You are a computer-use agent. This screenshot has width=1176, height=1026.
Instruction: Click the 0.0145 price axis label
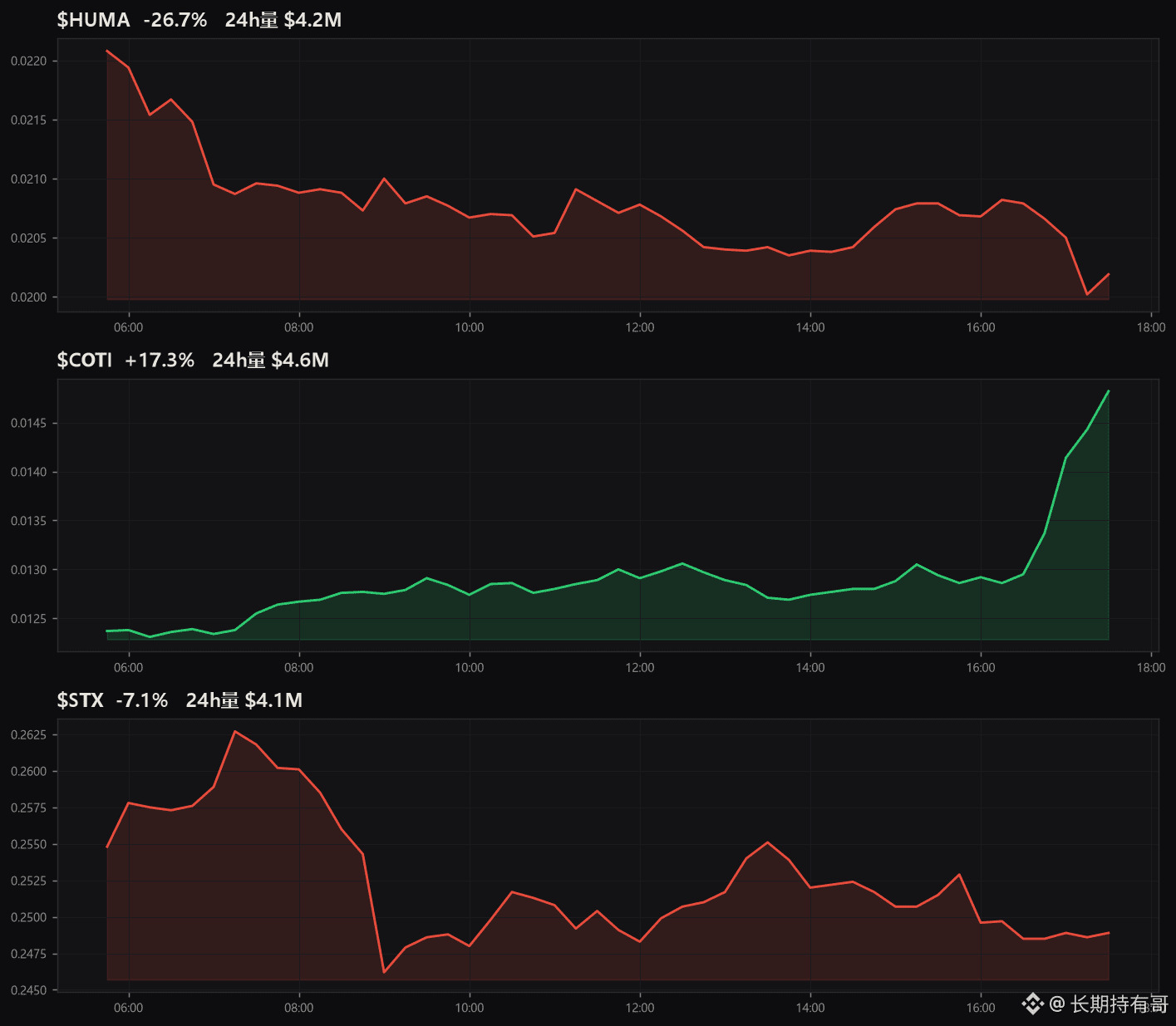tap(29, 424)
